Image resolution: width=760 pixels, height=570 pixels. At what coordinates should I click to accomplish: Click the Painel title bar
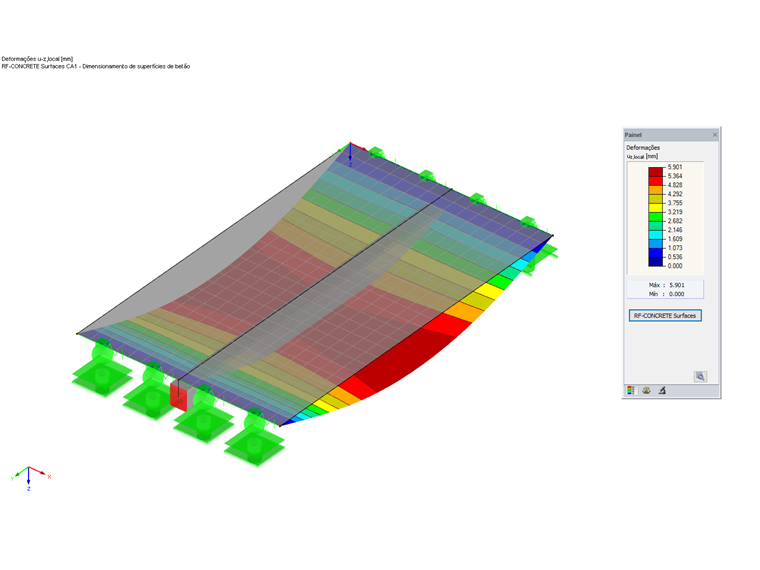(671, 135)
